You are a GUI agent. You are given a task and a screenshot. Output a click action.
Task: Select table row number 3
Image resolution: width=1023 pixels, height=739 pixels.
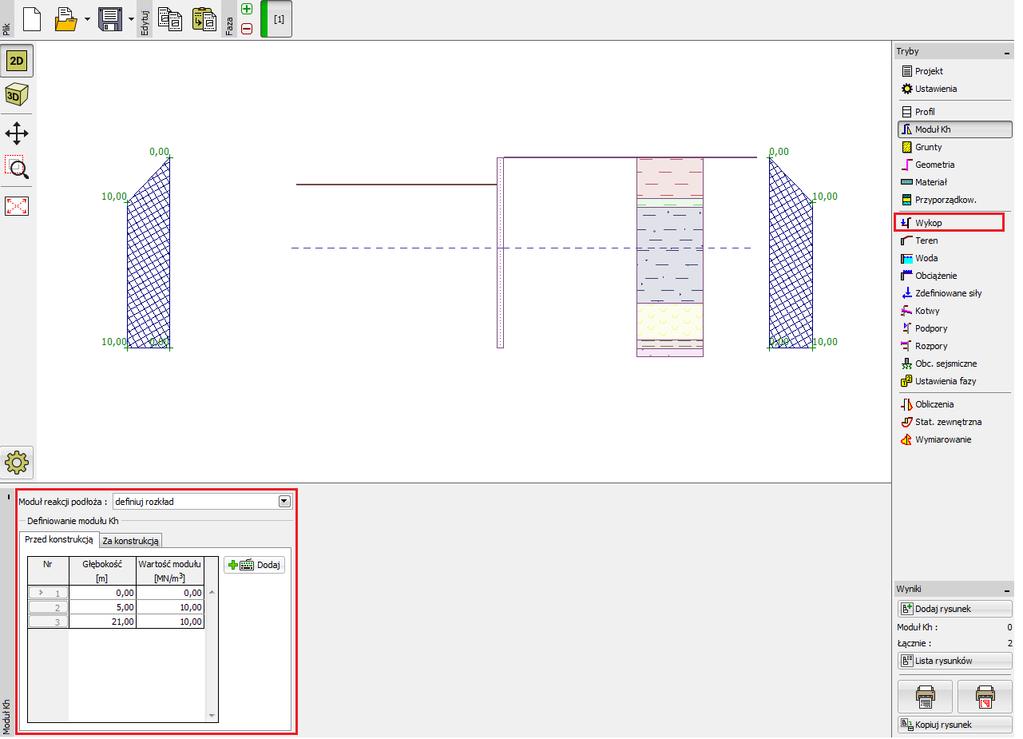pyautogui.click(x=48, y=622)
